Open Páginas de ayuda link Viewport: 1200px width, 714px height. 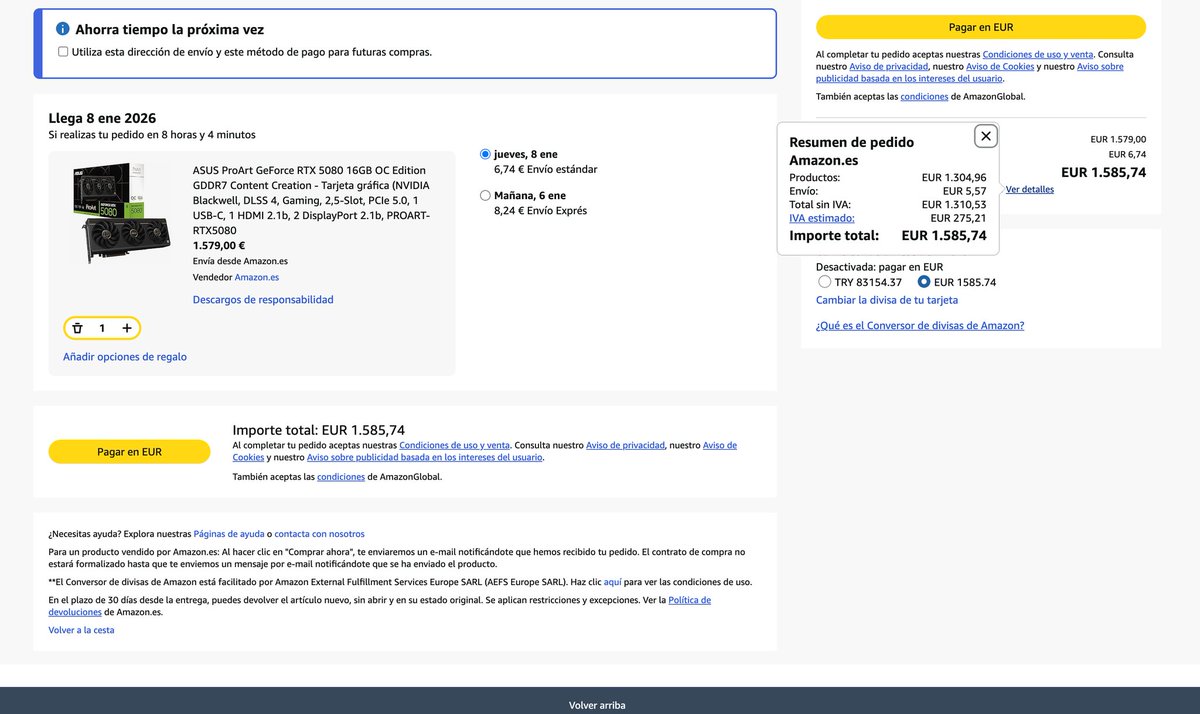coord(229,534)
